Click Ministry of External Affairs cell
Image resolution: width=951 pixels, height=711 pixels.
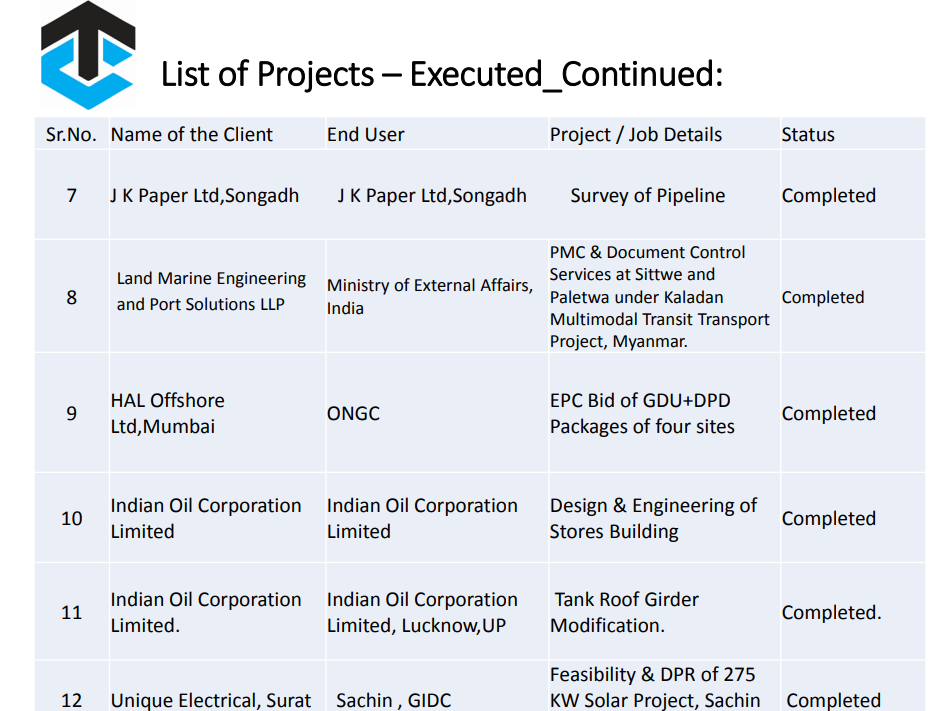point(430,296)
